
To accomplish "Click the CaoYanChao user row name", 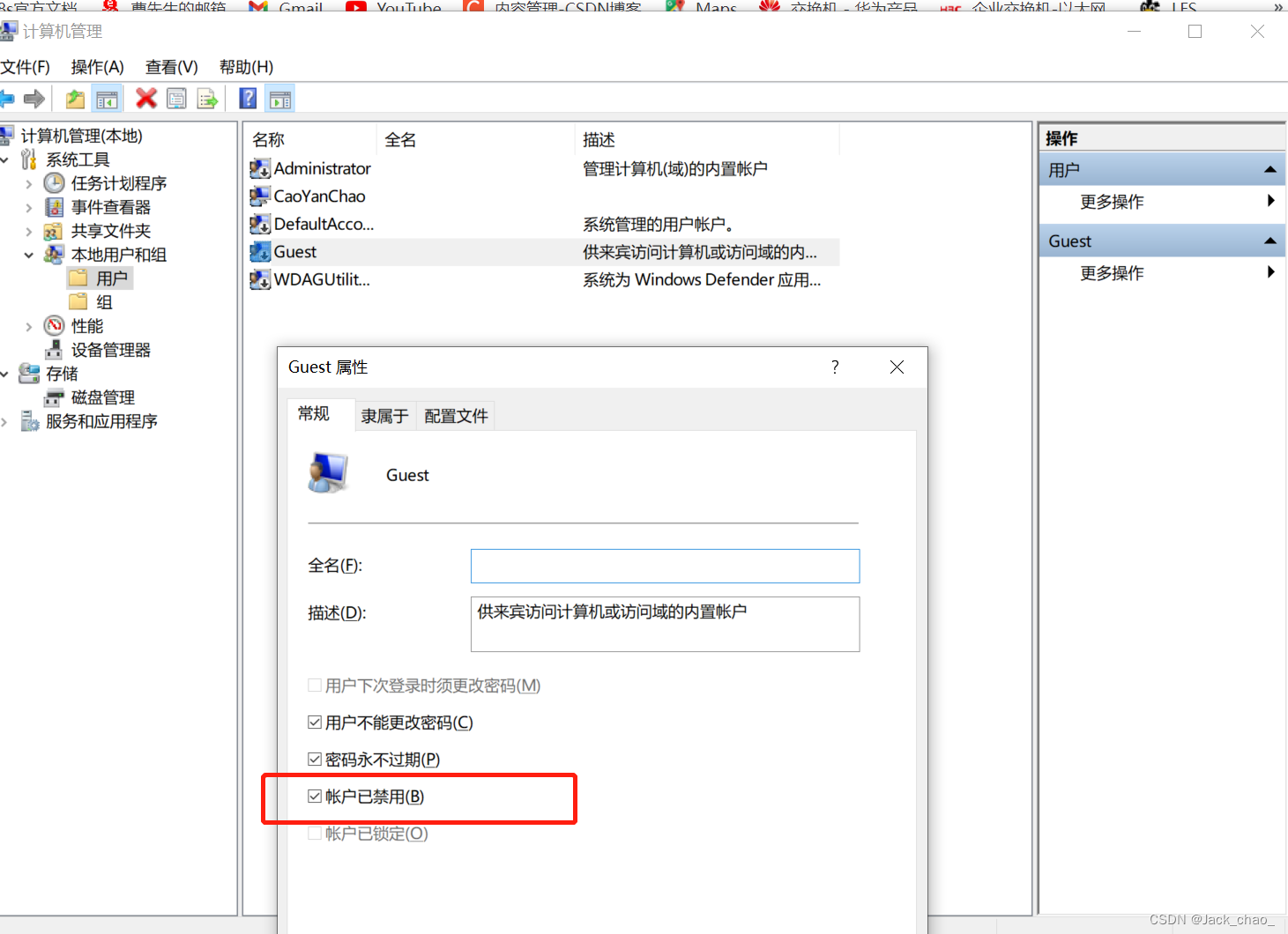I will (x=319, y=196).
